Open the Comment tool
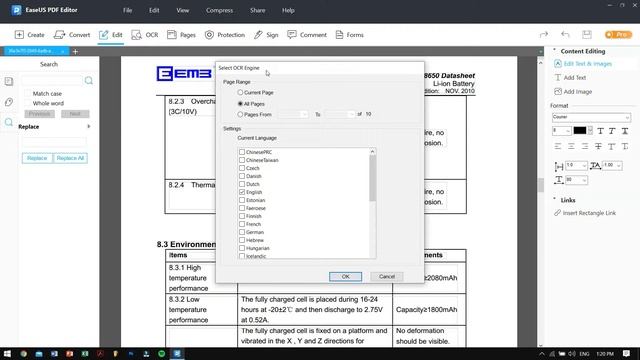The height and width of the screenshot is (360, 640). pos(307,35)
